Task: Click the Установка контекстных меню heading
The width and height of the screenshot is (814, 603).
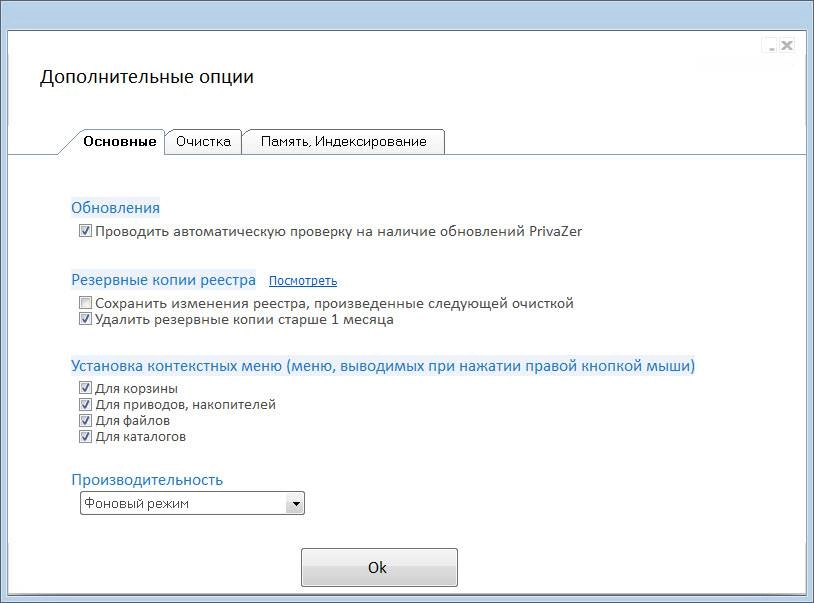Action: coord(383,366)
